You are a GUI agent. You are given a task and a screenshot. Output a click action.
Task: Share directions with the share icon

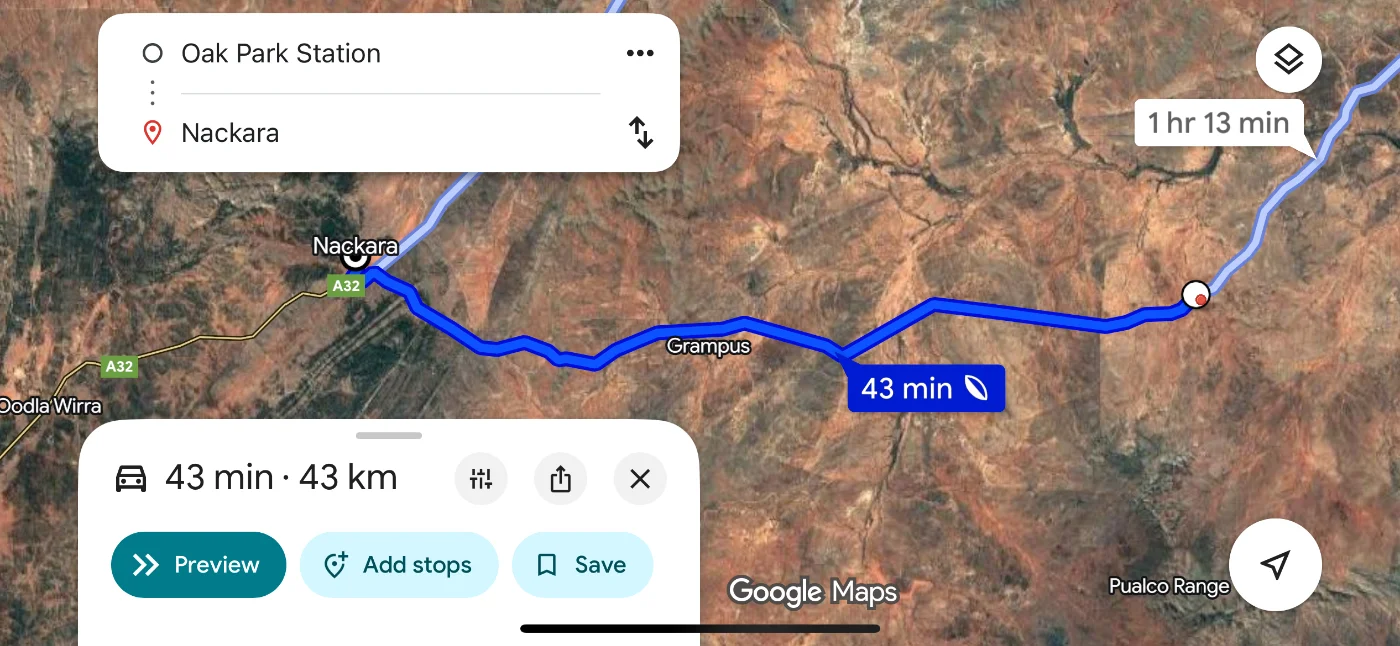click(x=561, y=479)
